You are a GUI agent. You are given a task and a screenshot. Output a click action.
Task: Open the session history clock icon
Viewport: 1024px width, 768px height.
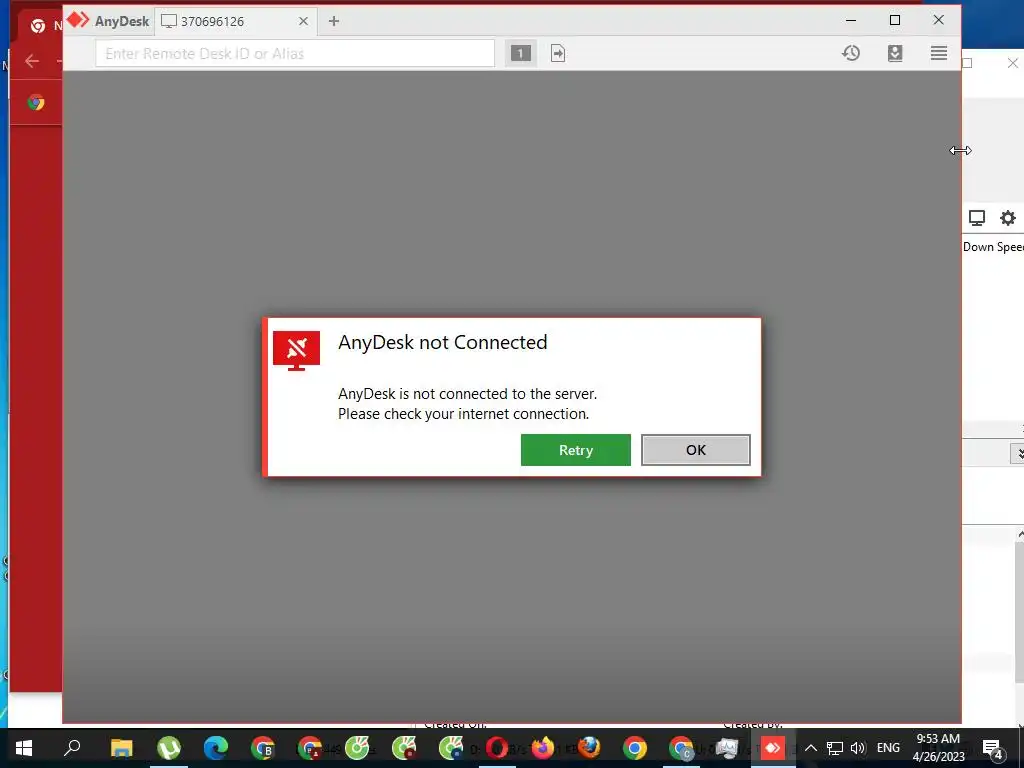[851, 54]
